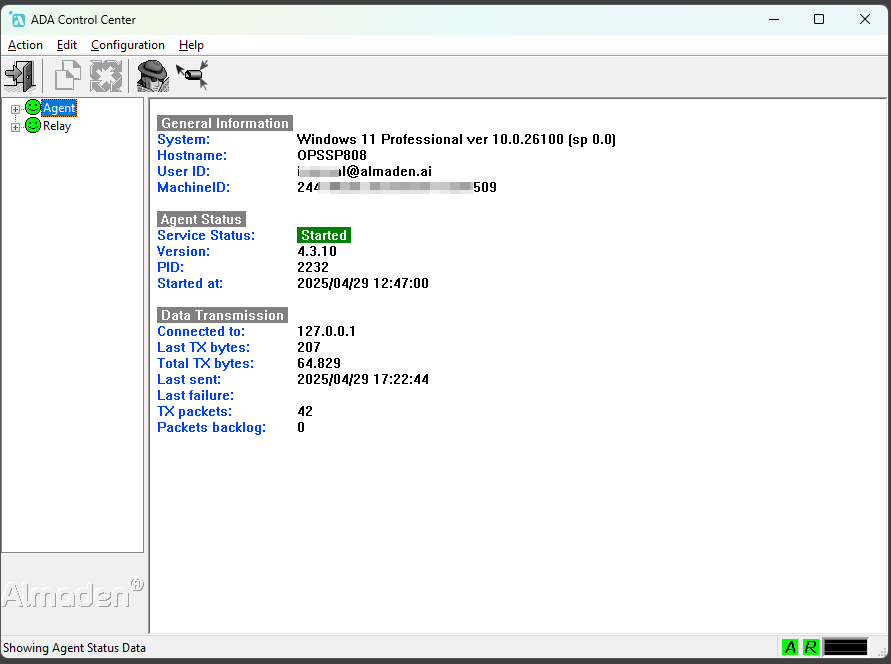
Task: Expand the Agent tree node
Action: tap(15, 107)
